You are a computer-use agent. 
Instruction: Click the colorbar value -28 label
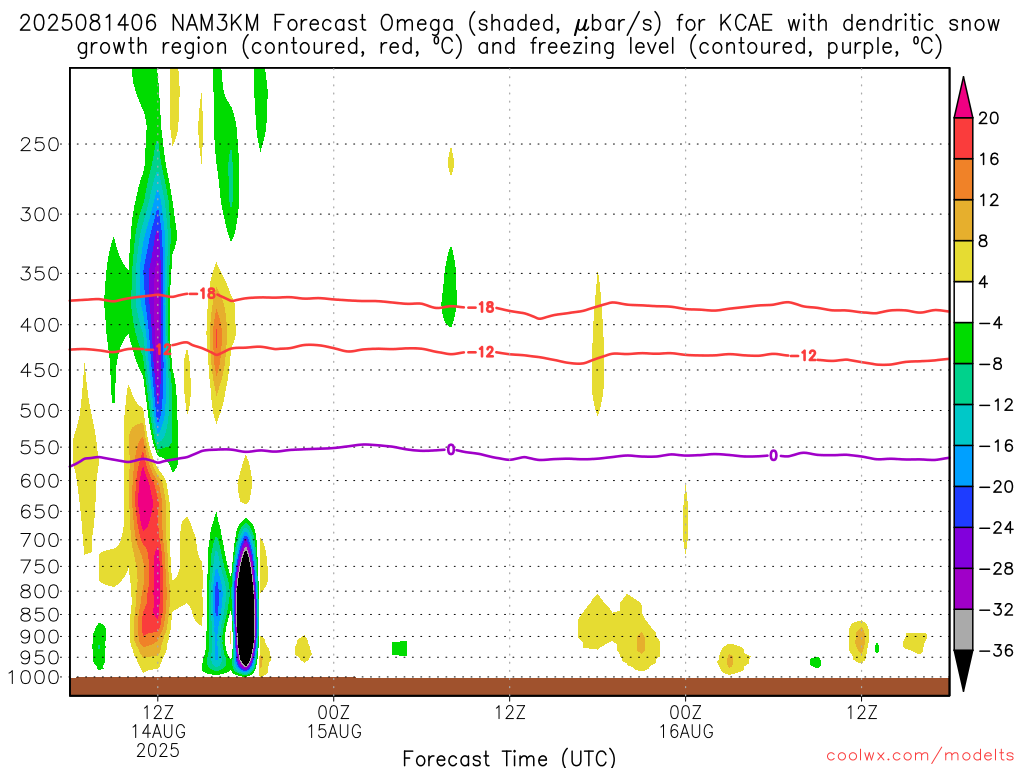(x=996, y=569)
